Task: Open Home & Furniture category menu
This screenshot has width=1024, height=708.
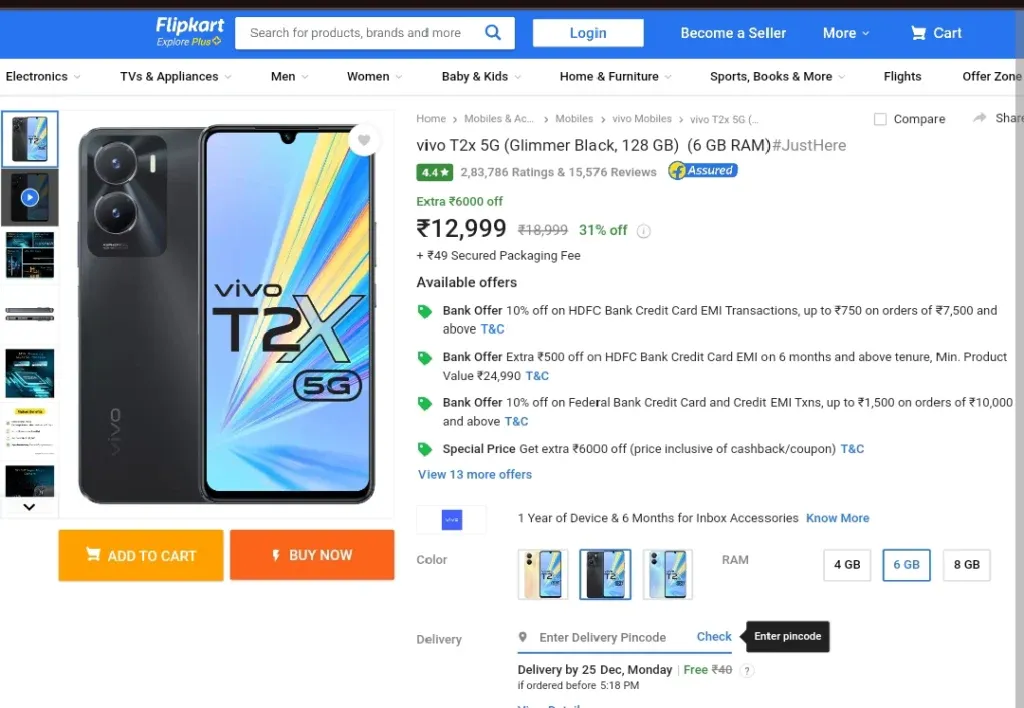Action: tap(615, 76)
